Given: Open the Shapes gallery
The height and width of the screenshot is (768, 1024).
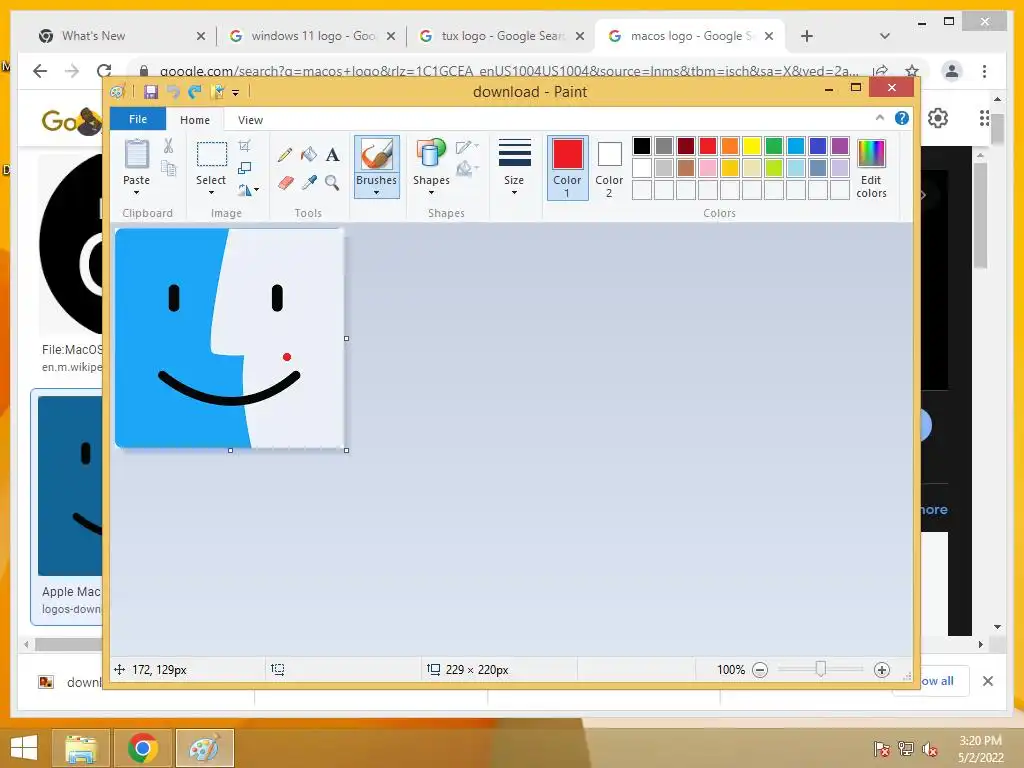Looking at the screenshot, I should 431,166.
